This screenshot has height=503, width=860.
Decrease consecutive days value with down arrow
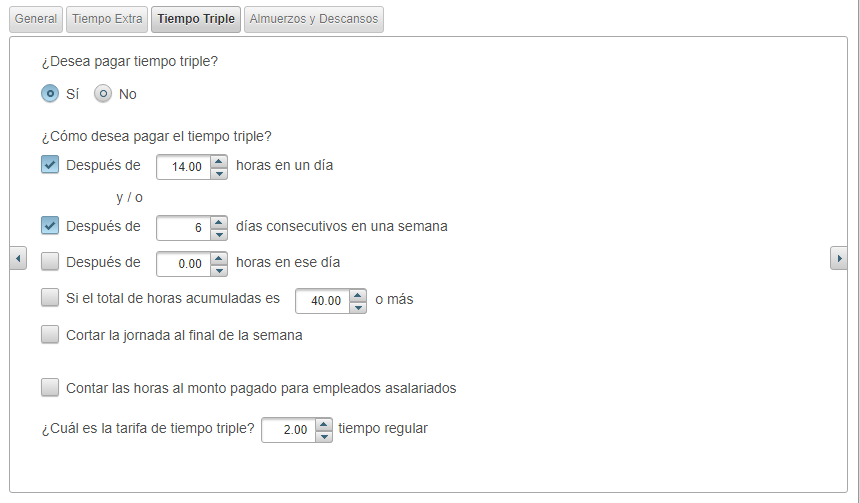(219, 234)
